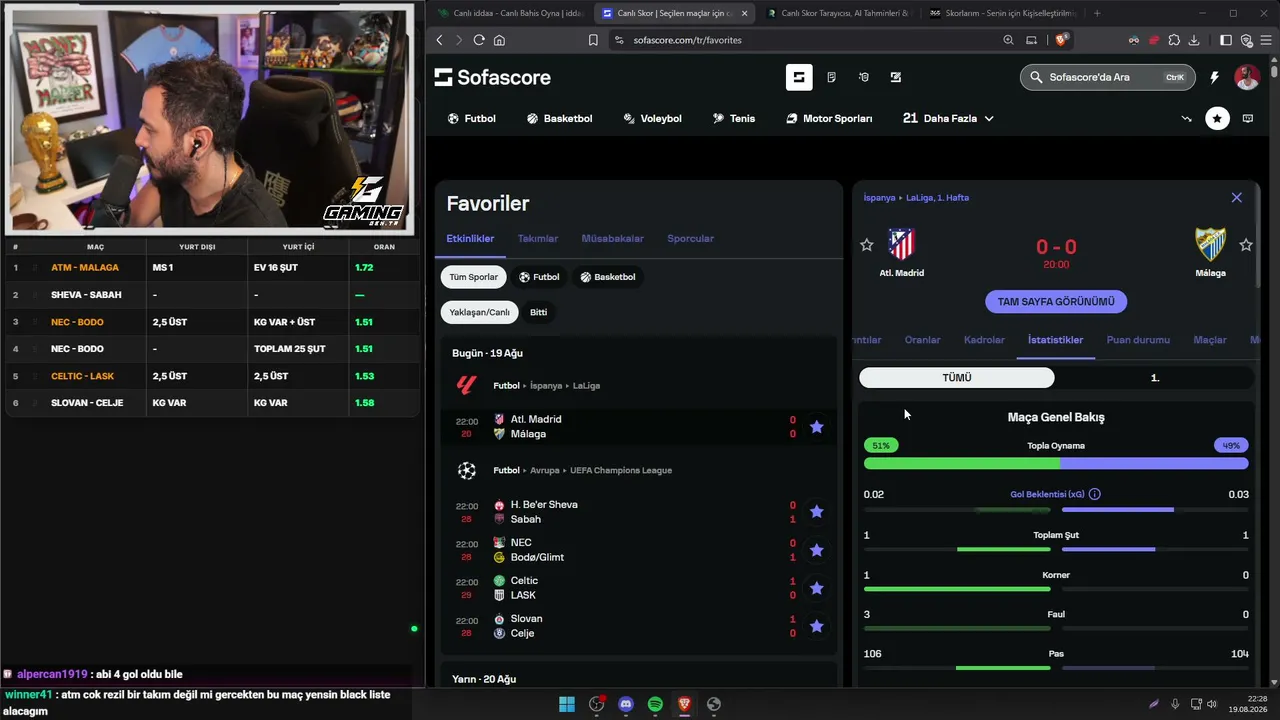Unfavorite the Slovan – Celje match star
Screen dimensions: 1280x720
816,626
